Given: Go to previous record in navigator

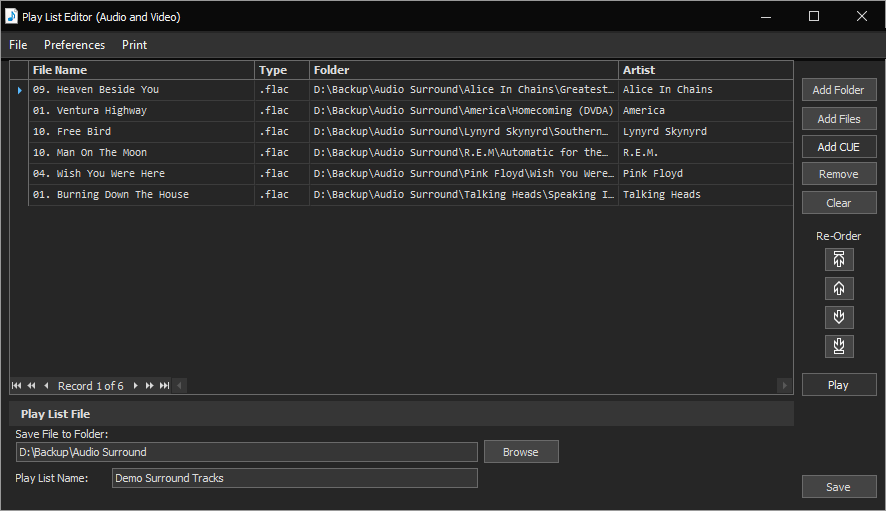Looking at the screenshot, I should tap(46, 386).
